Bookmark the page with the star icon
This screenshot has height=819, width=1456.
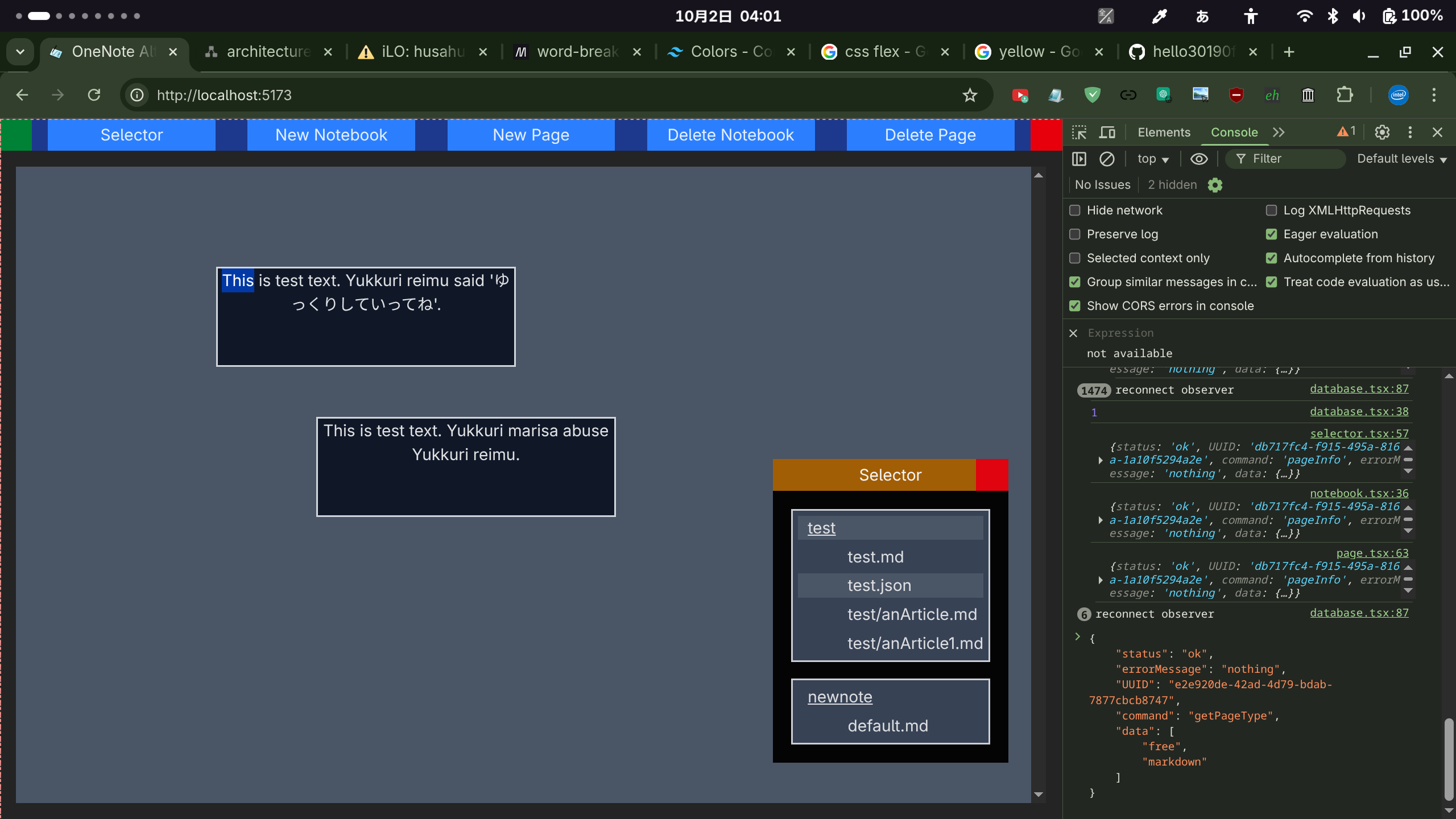pos(970,95)
